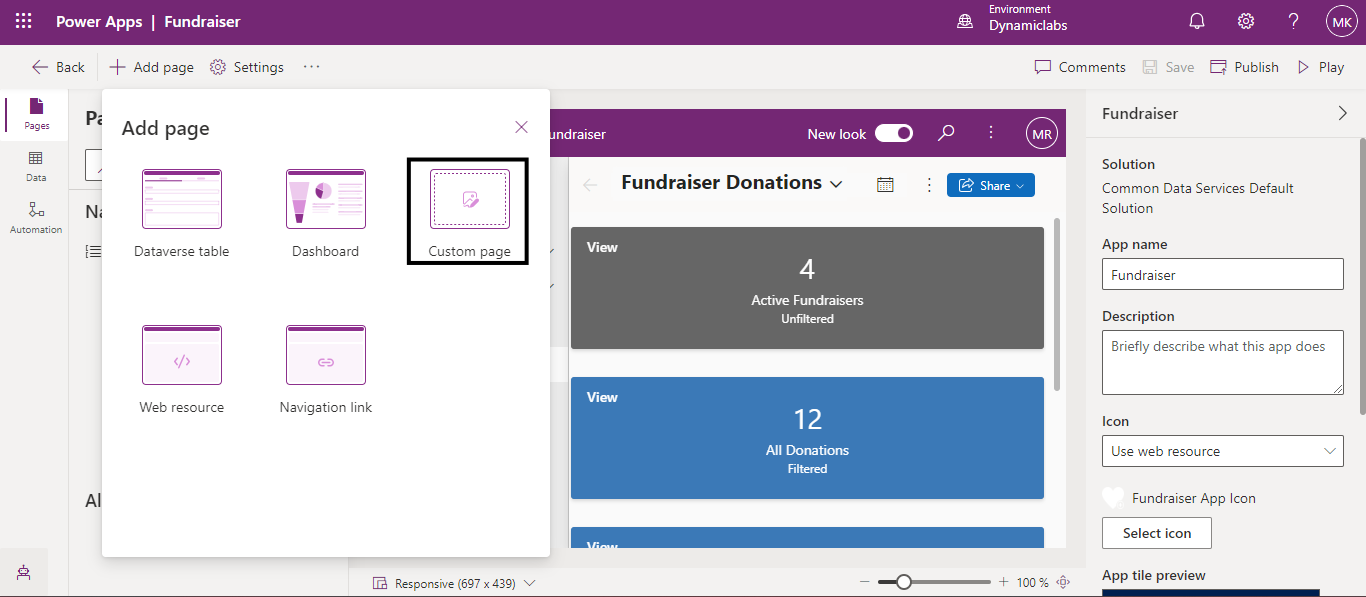Select the Dataverse table page type
This screenshot has height=597, width=1366.
(x=182, y=213)
